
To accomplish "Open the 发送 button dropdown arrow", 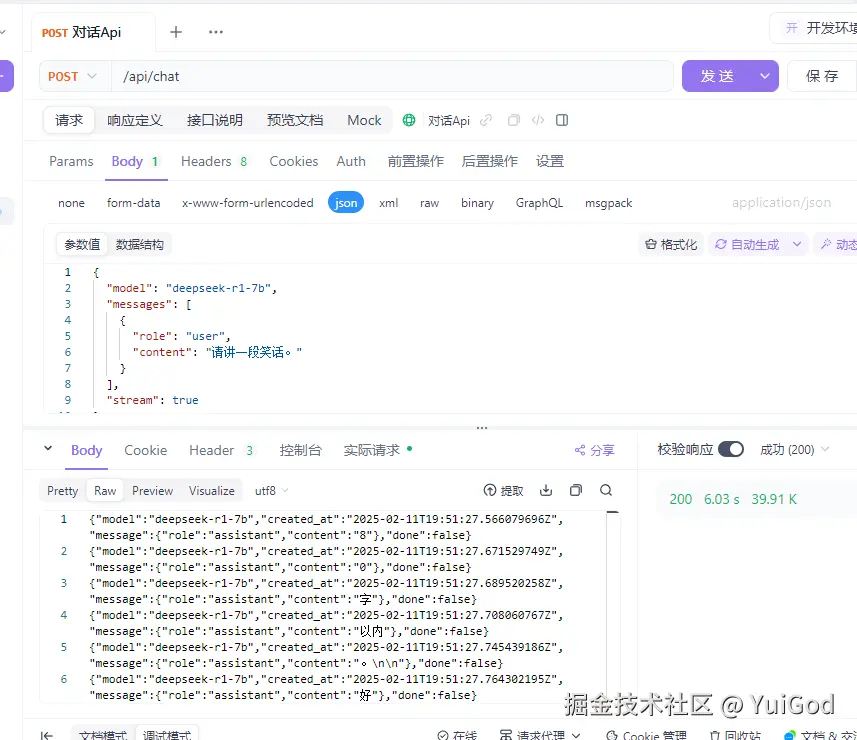I will 765,76.
